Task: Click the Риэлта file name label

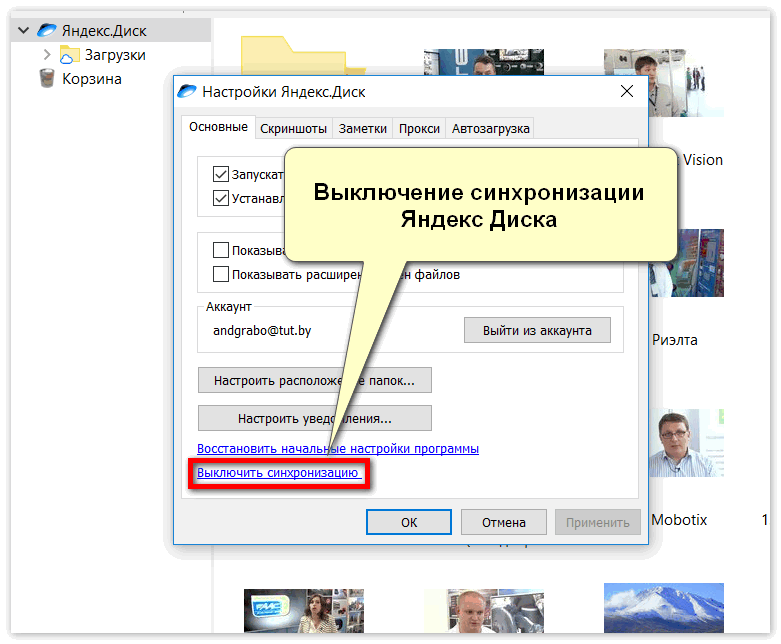Action: pyautogui.click(x=675, y=340)
